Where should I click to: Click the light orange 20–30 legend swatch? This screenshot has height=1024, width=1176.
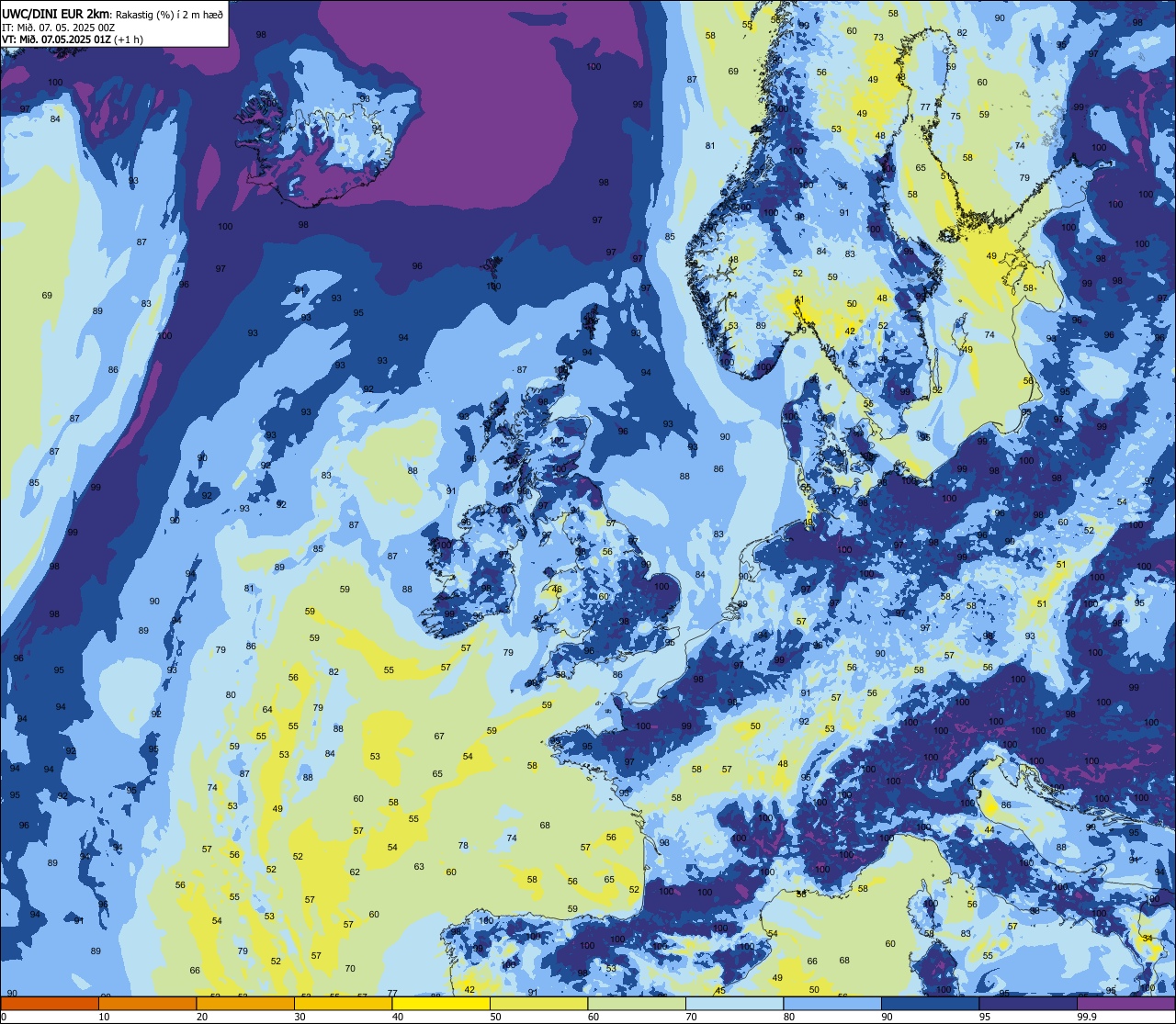click(245, 1004)
